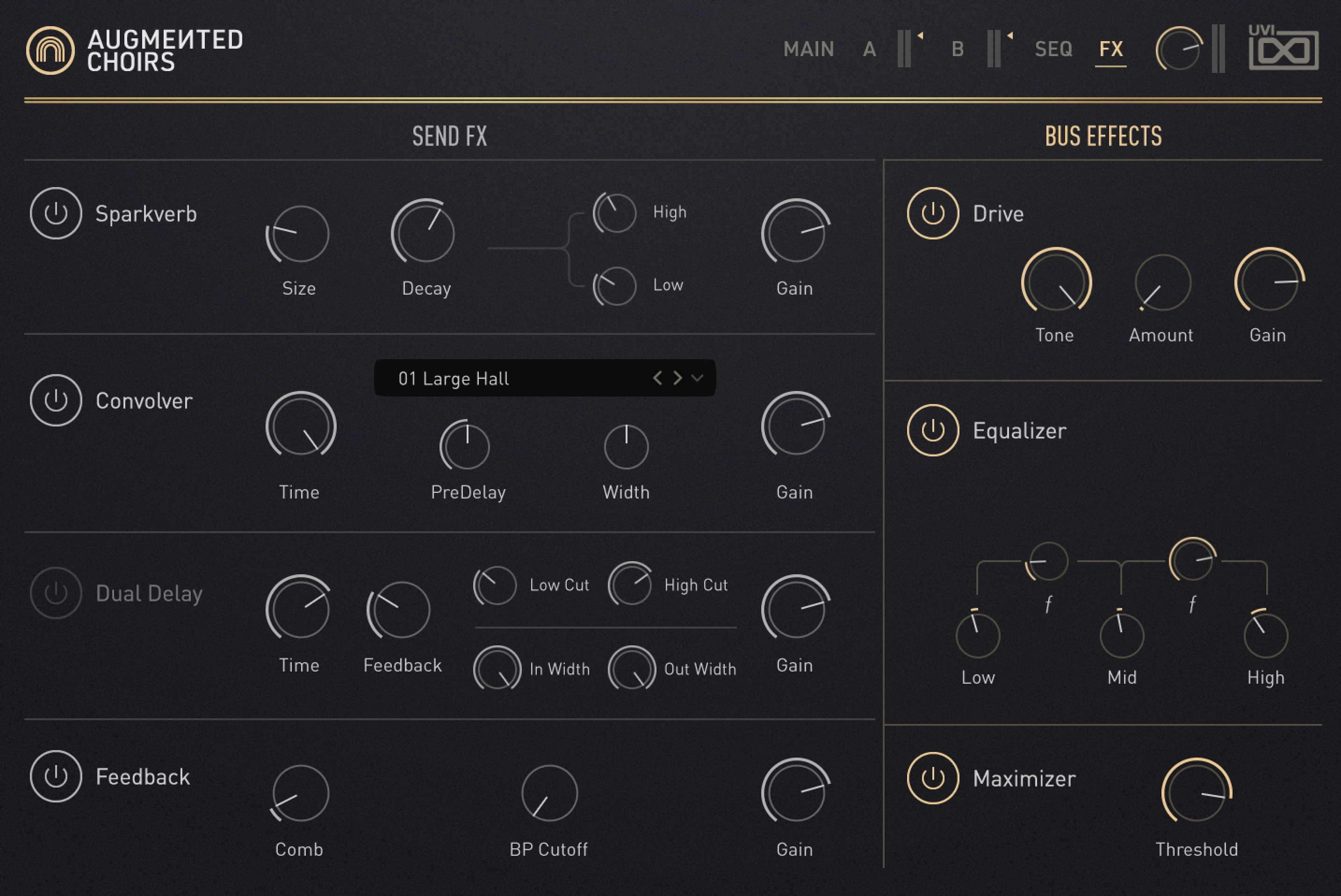Click the master volume knob in header
Image resolution: width=1341 pixels, height=896 pixels.
point(1179,49)
